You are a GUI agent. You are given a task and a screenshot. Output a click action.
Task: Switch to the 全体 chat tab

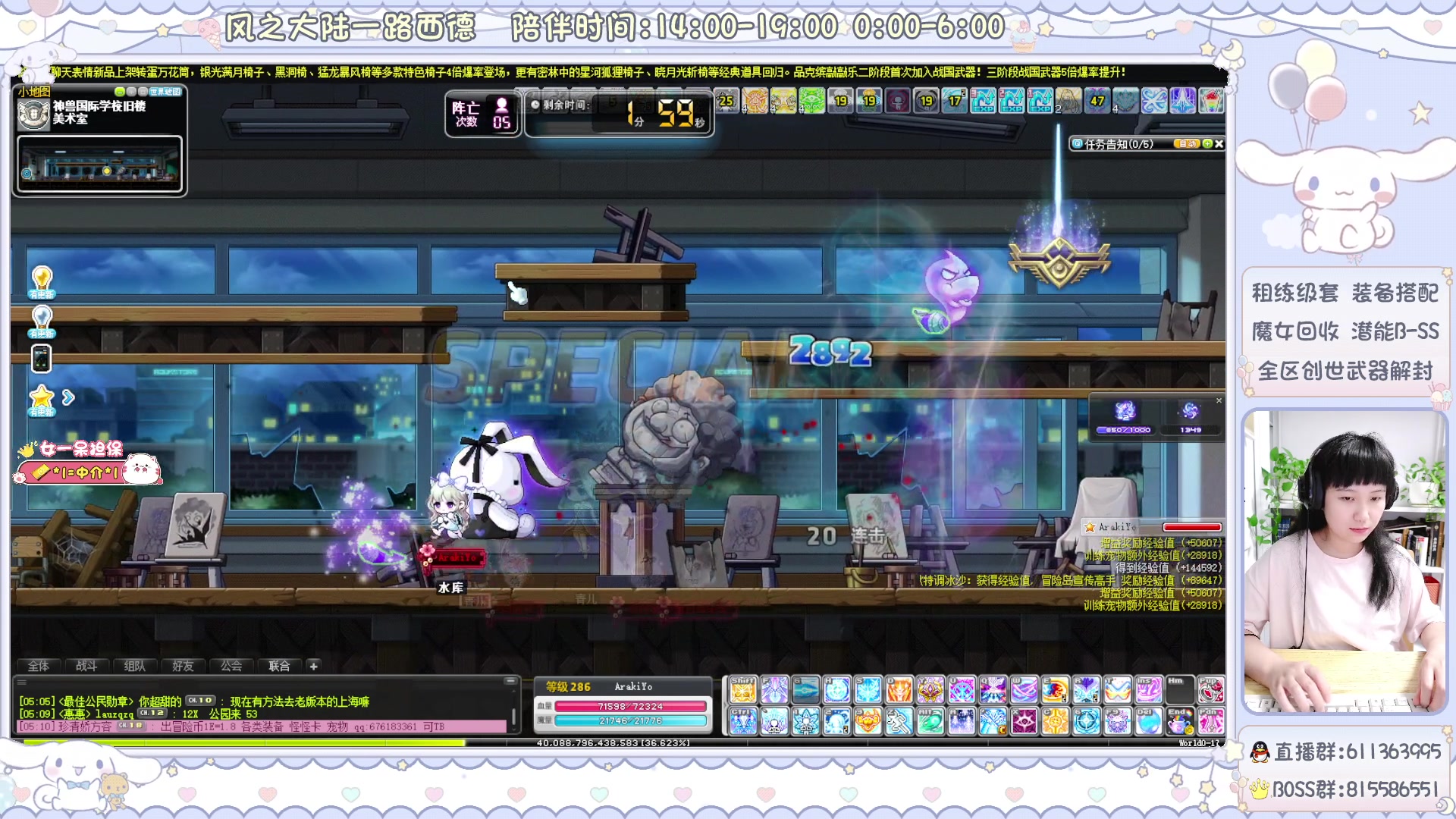(x=39, y=666)
